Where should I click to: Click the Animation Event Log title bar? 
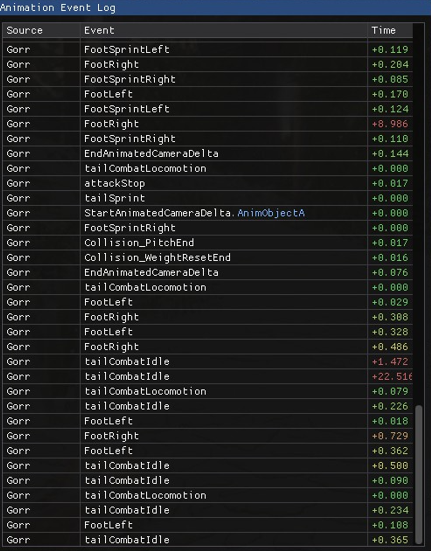[x=215, y=7]
